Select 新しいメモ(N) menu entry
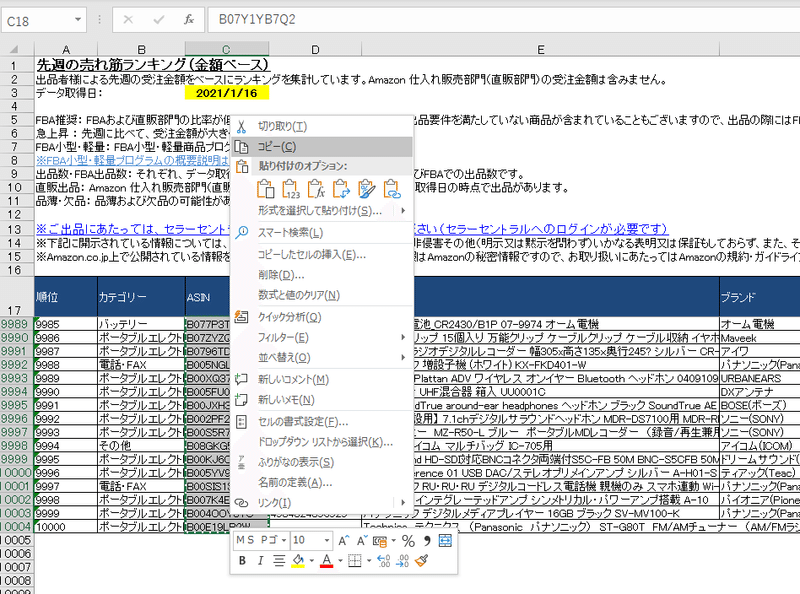The width and height of the screenshot is (800, 594). (322, 400)
